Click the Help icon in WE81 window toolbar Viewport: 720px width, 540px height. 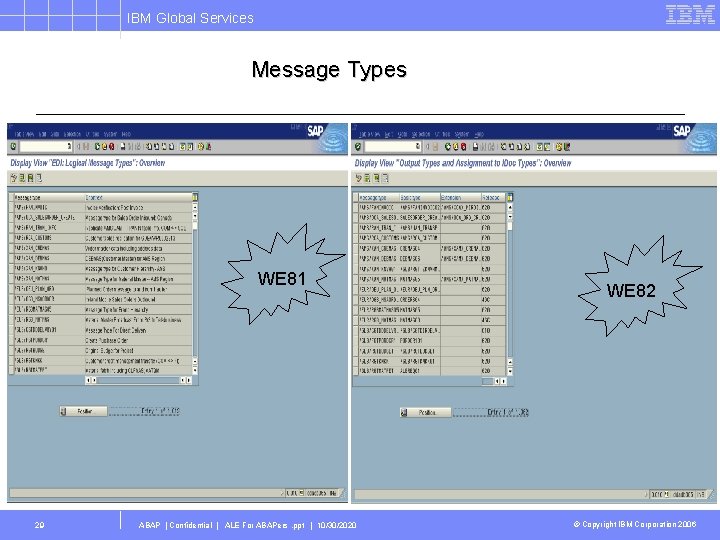(201, 146)
